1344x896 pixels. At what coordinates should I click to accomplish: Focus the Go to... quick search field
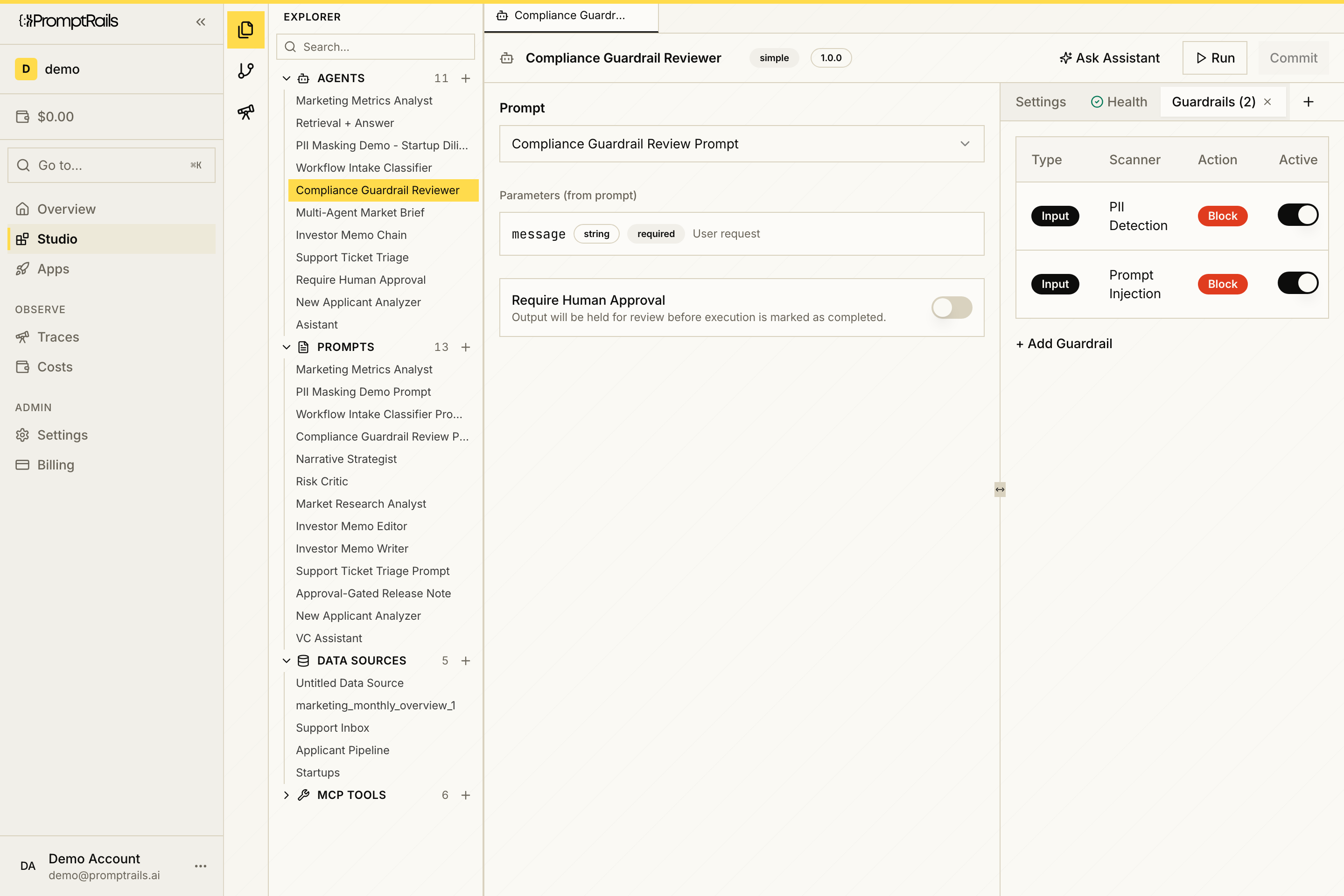(x=112, y=165)
